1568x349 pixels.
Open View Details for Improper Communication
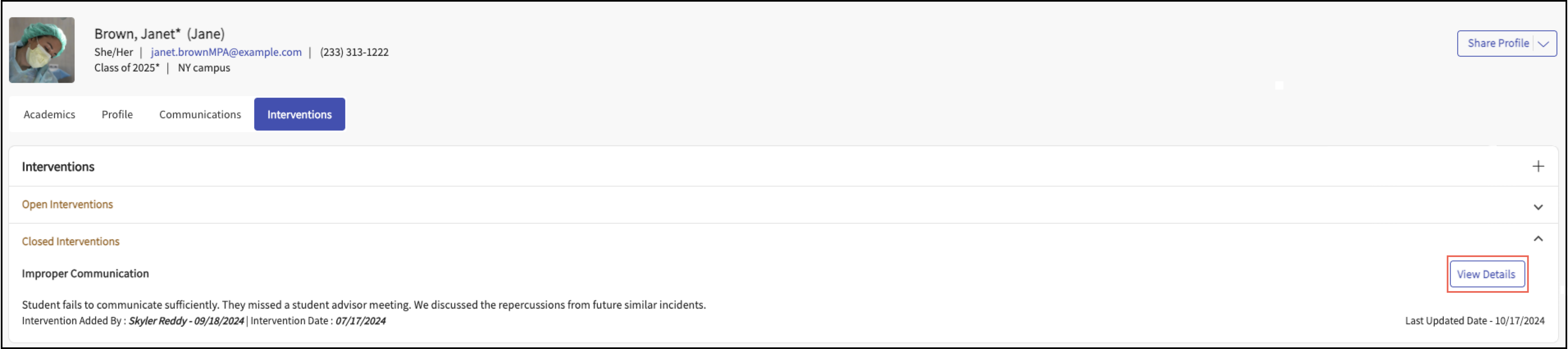pyautogui.click(x=1486, y=274)
